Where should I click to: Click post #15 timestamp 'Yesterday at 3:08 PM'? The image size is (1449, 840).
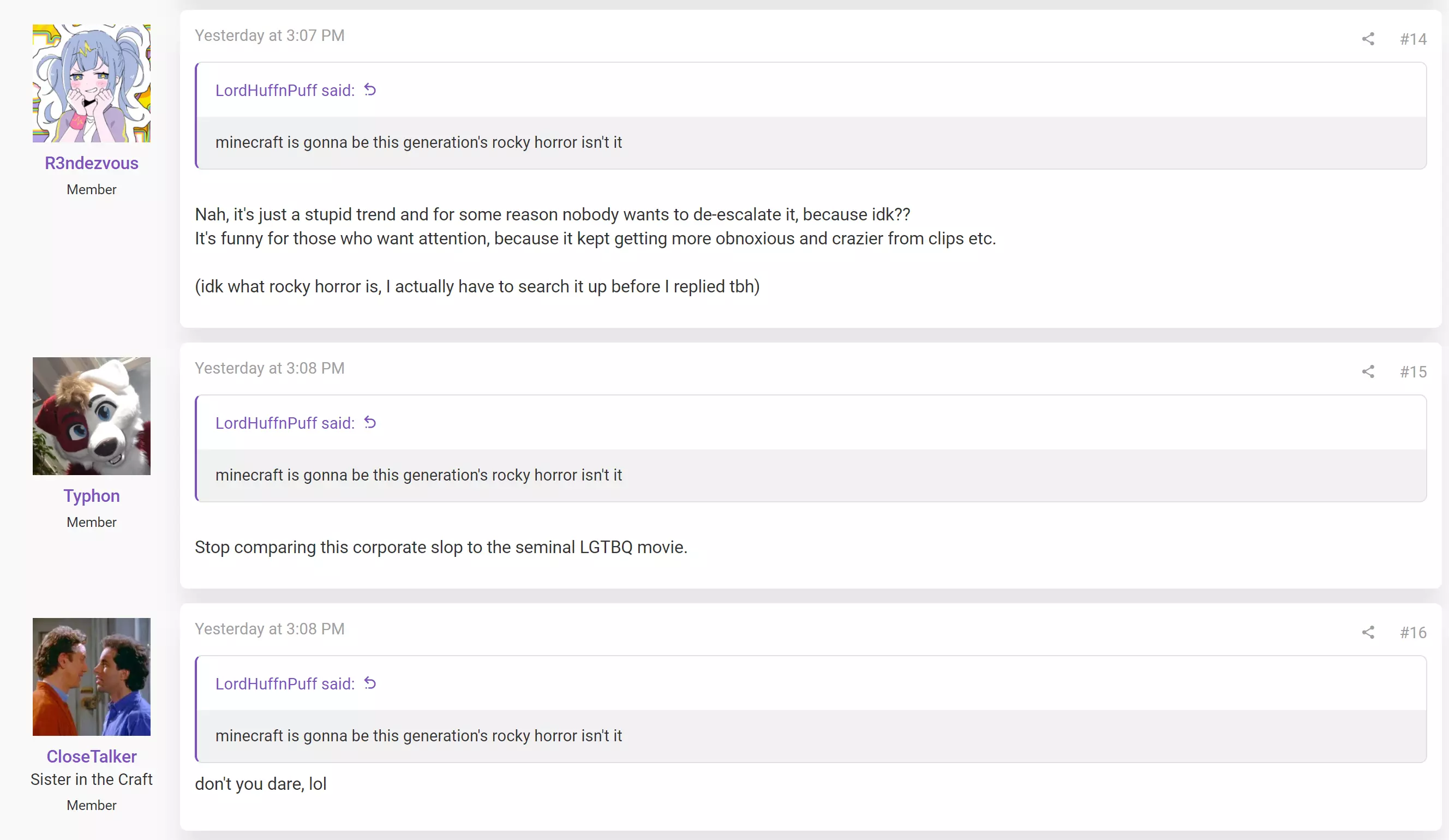(270, 369)
